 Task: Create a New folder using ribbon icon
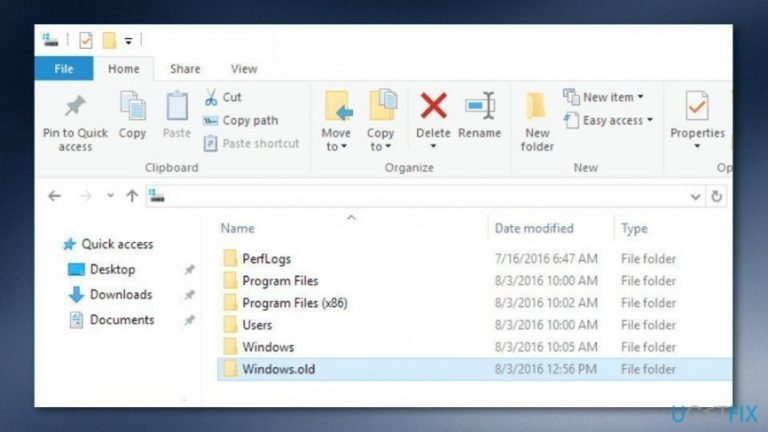click(536, 106)
